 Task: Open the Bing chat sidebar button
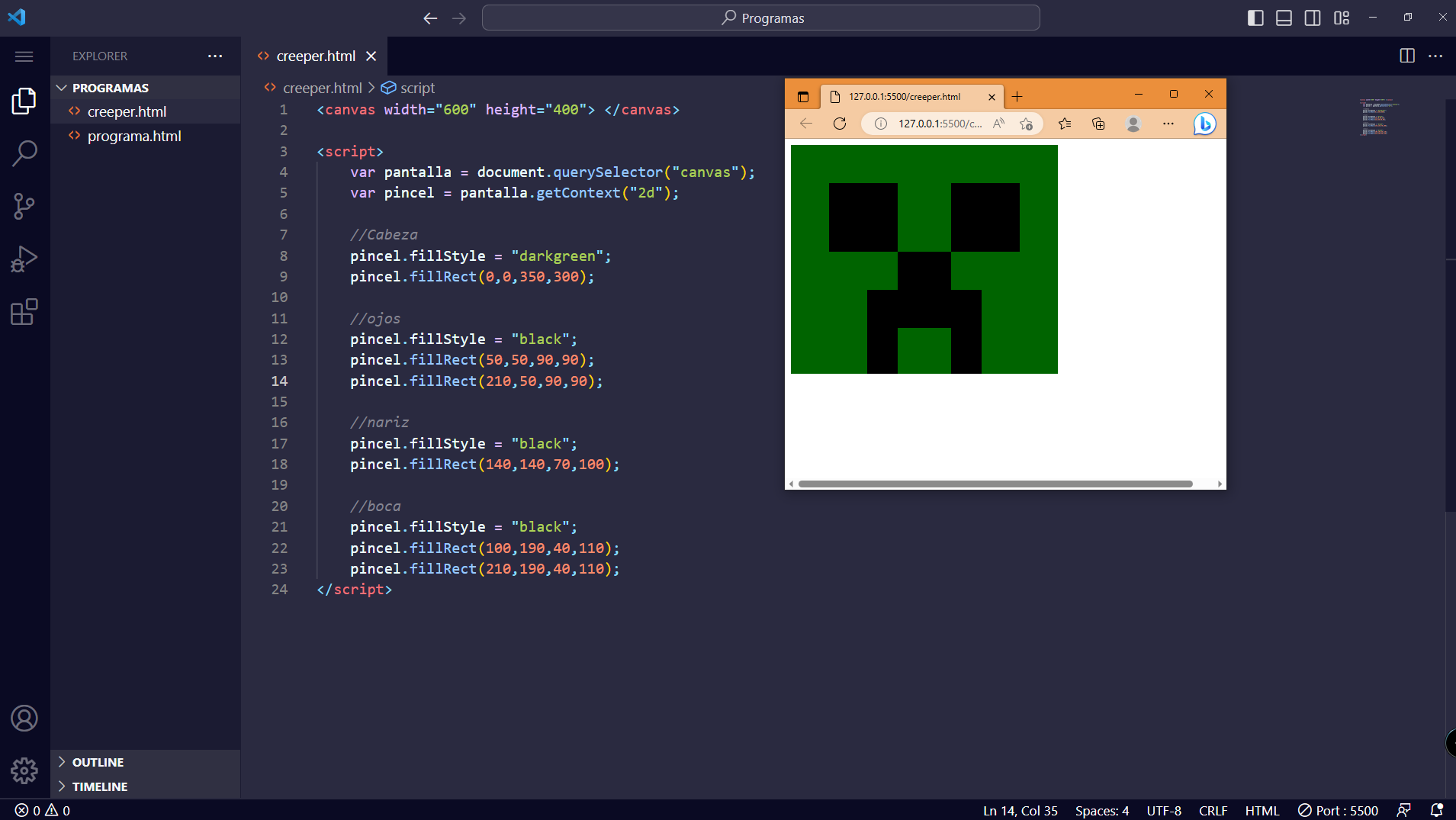tap(1205, 124)
